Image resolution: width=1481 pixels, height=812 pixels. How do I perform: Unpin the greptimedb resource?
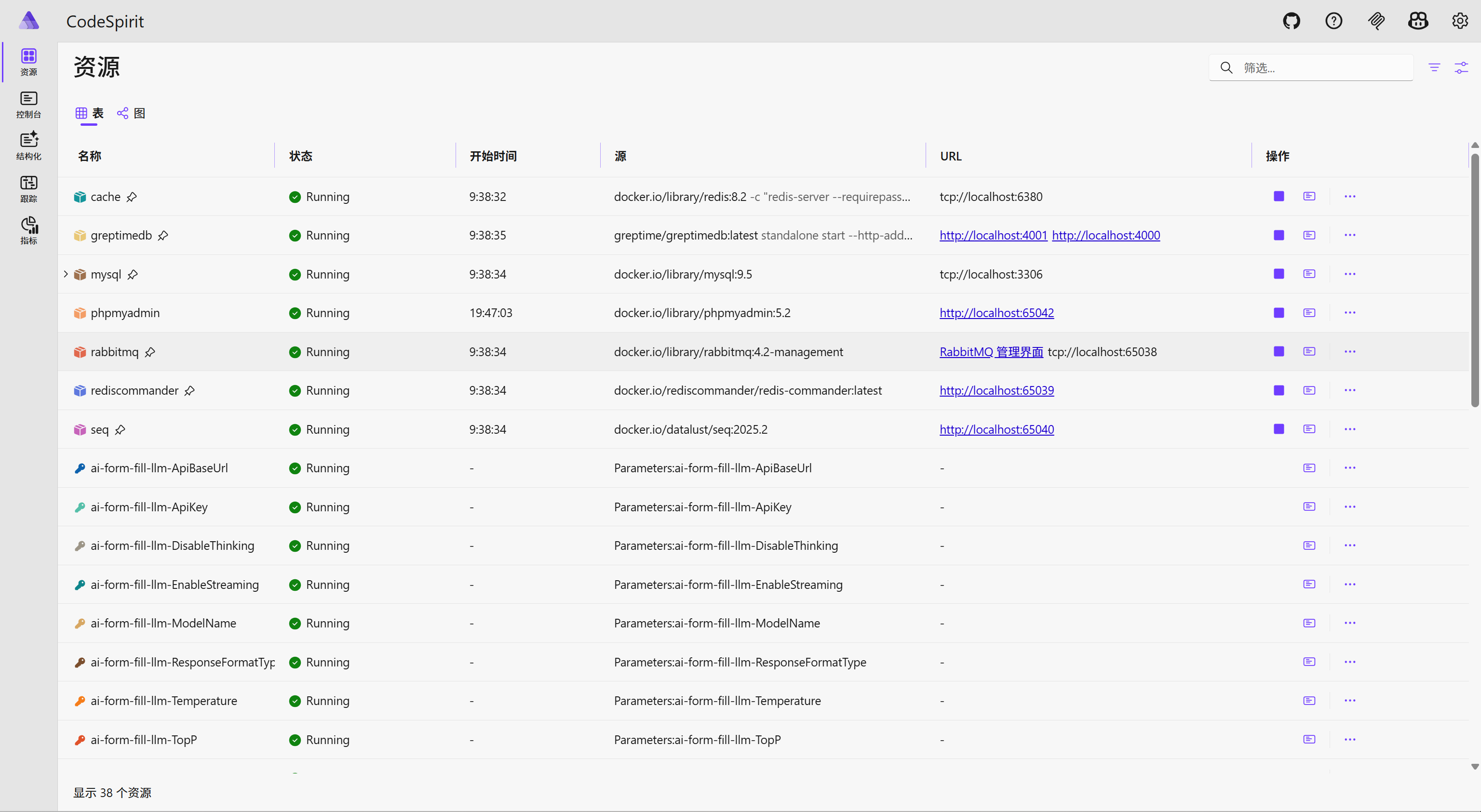point(163,236)
